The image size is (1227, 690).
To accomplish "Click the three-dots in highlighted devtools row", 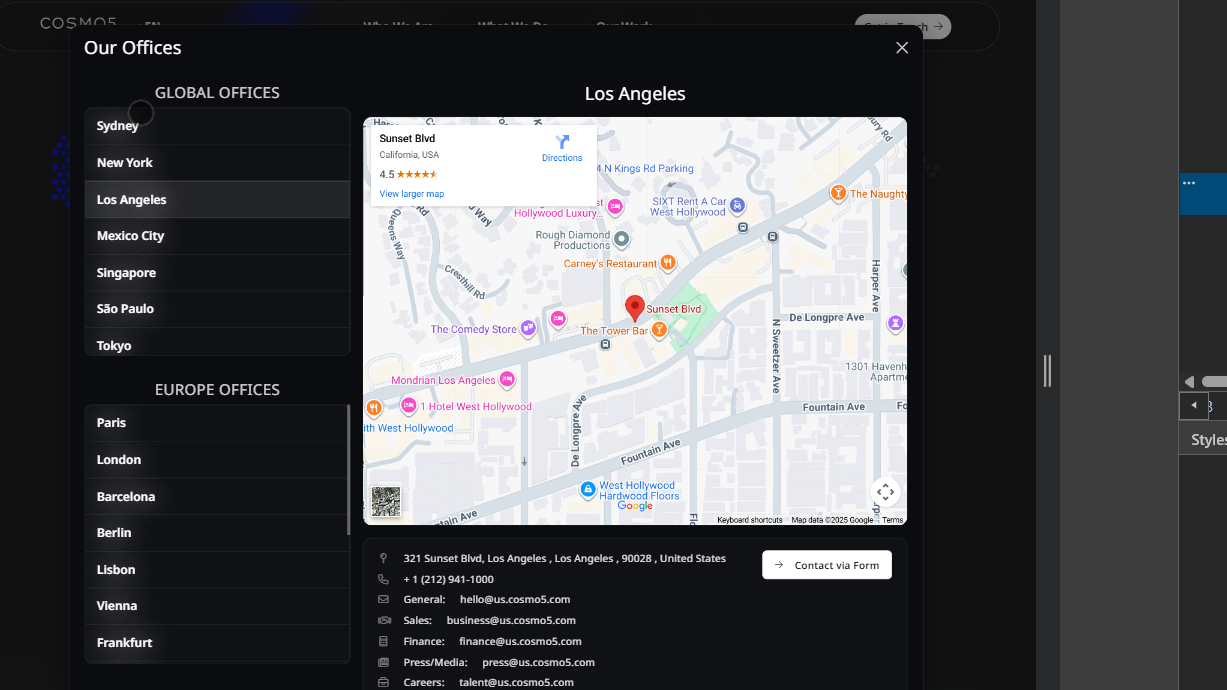I will coord(1189,183).
